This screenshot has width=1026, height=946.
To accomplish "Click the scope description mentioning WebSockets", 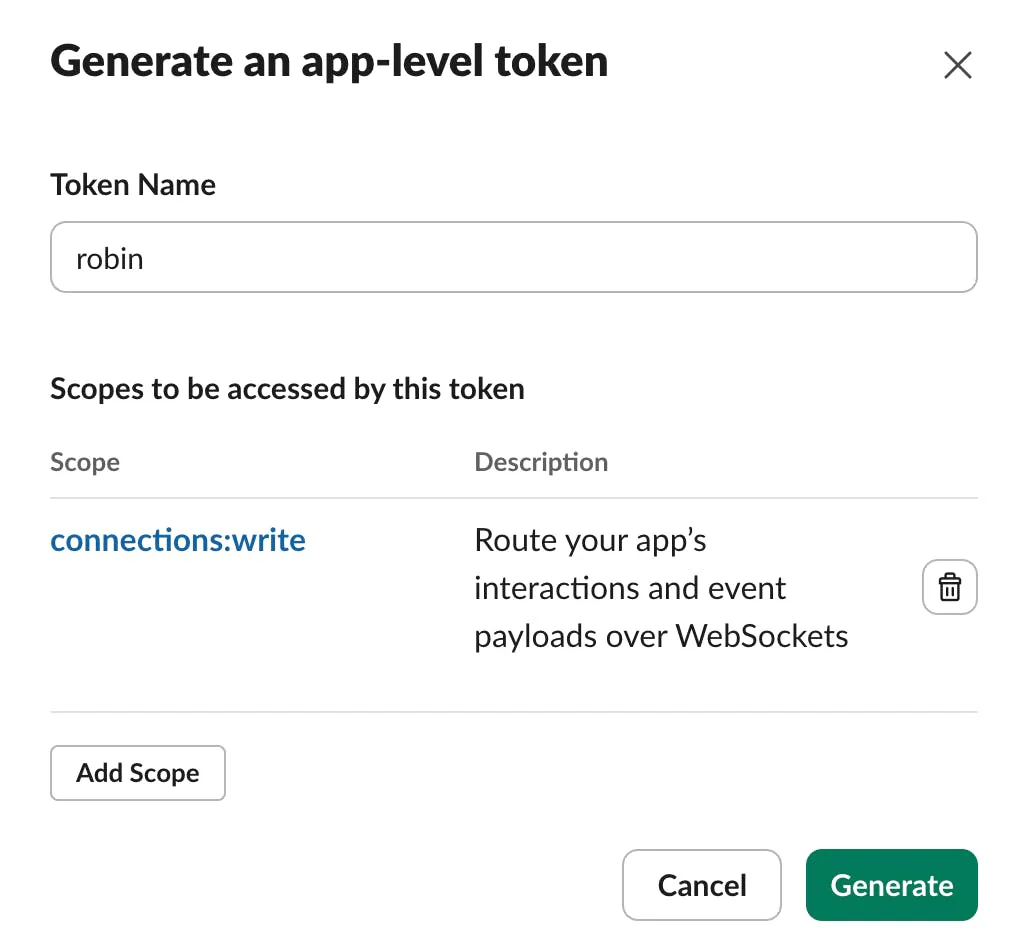I will tap(661, 588).
